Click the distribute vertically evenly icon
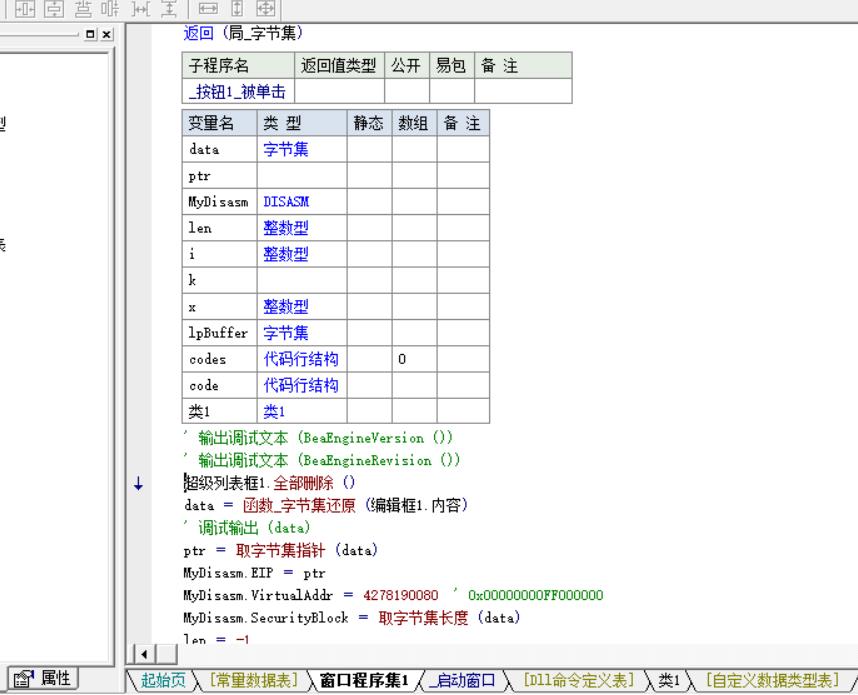Screen dimensions: 858x695 point(112,9)
